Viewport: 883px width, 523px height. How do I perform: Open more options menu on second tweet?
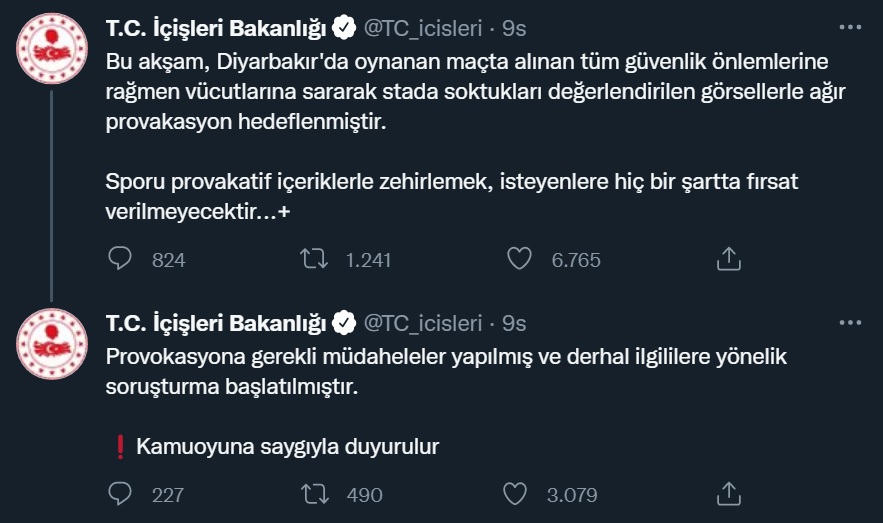click(850, 323)
